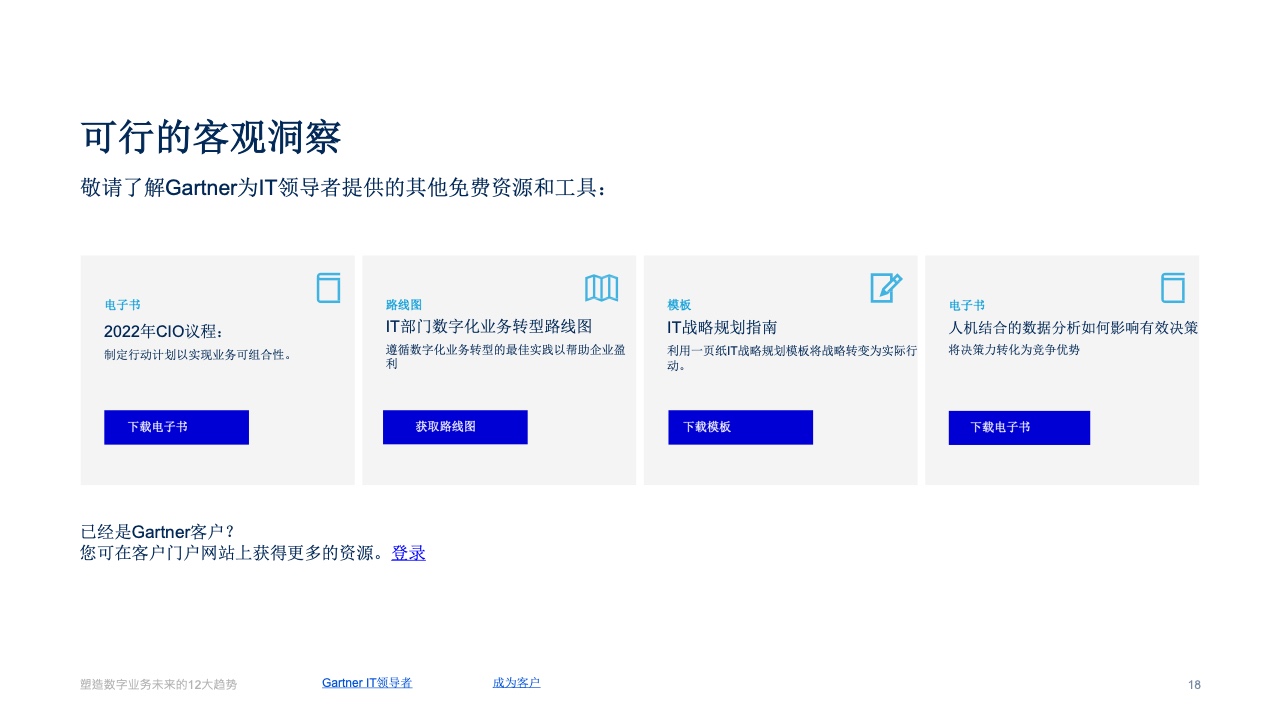Click the IT战略规划指南 title

click(722, 327)
